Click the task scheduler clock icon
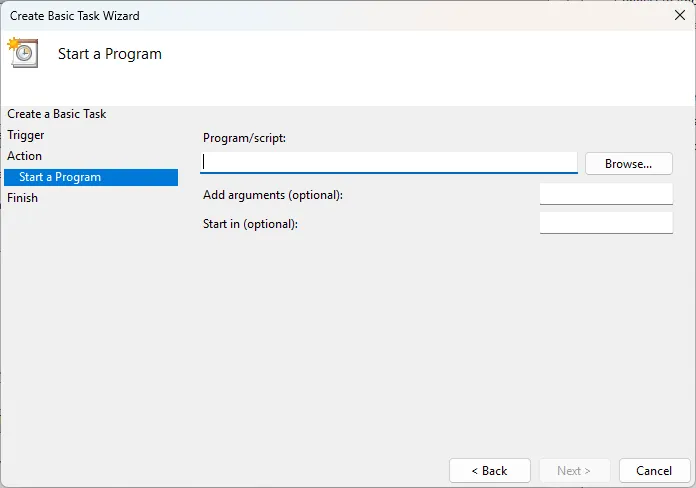This screenshot has height=488, width=696. point(23,53)
